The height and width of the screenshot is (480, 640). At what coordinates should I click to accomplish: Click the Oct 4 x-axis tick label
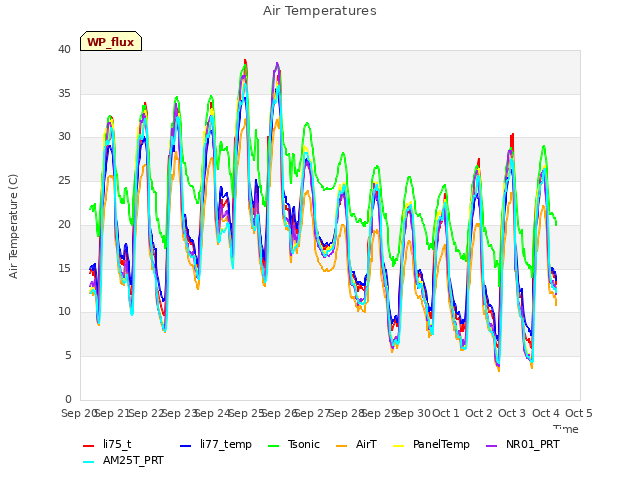click(546, 413)
